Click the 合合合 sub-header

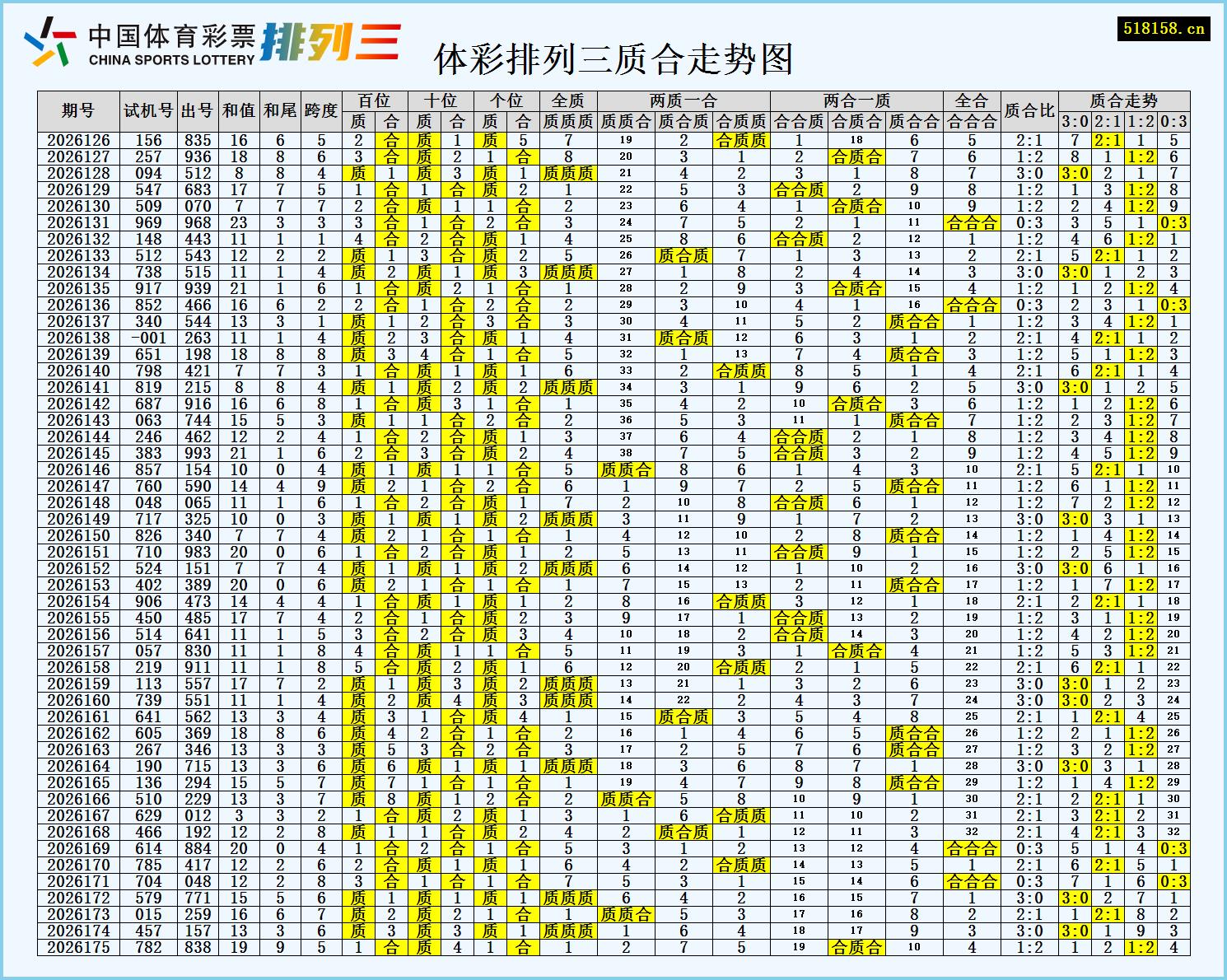coord(972,122)
